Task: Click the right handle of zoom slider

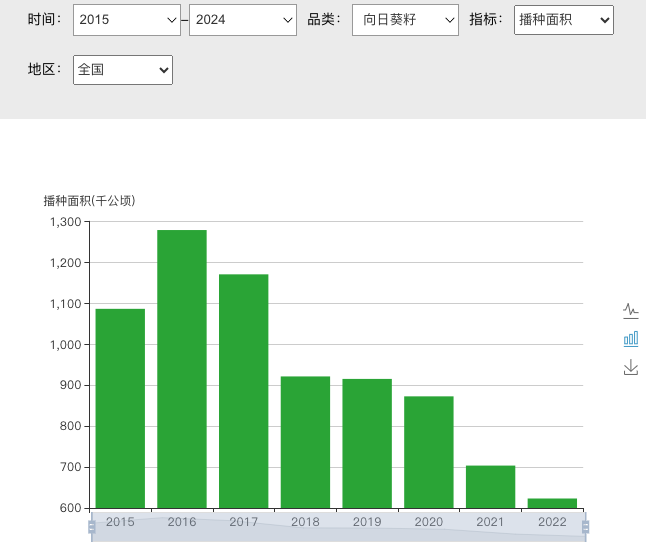Action: [585, 526]
